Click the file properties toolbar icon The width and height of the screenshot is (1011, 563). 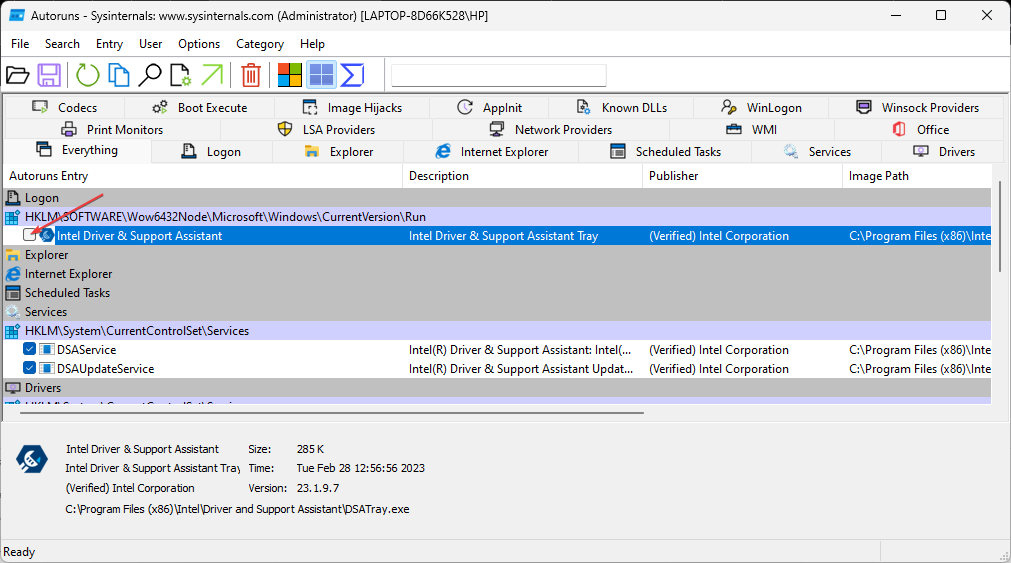click(x=181, y=75)
